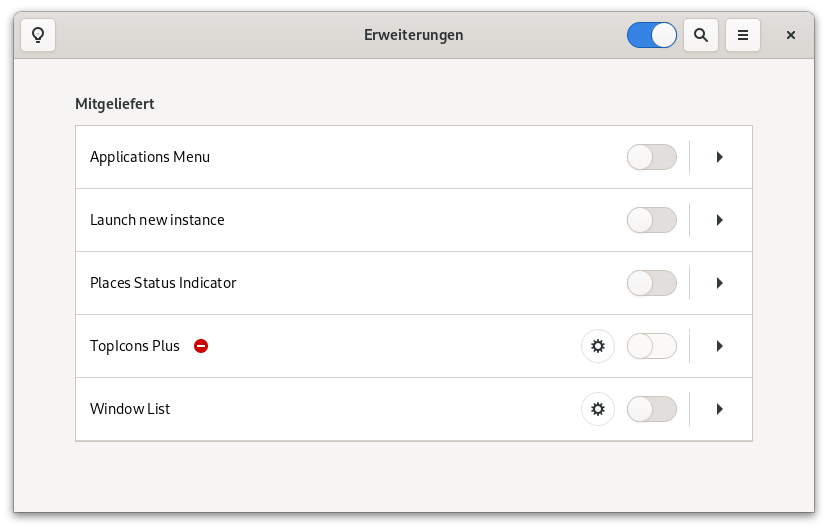Disable all extensions with the header switch
Viewport: 828px width, 529px height.
coord(652,35)
